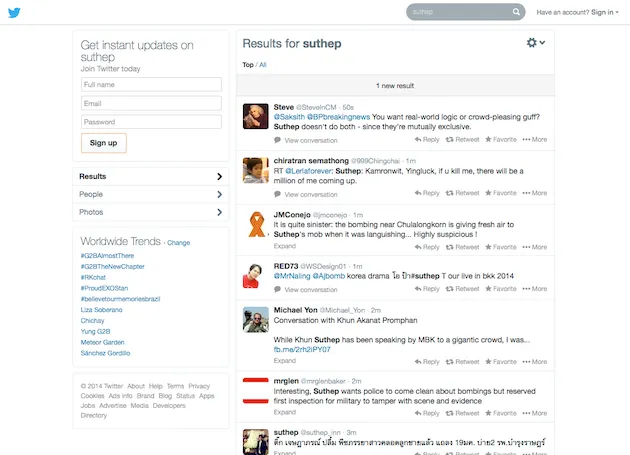Retweet chiratran semathong's tweet
Viewport: 630px width, 455px height.
462,193
